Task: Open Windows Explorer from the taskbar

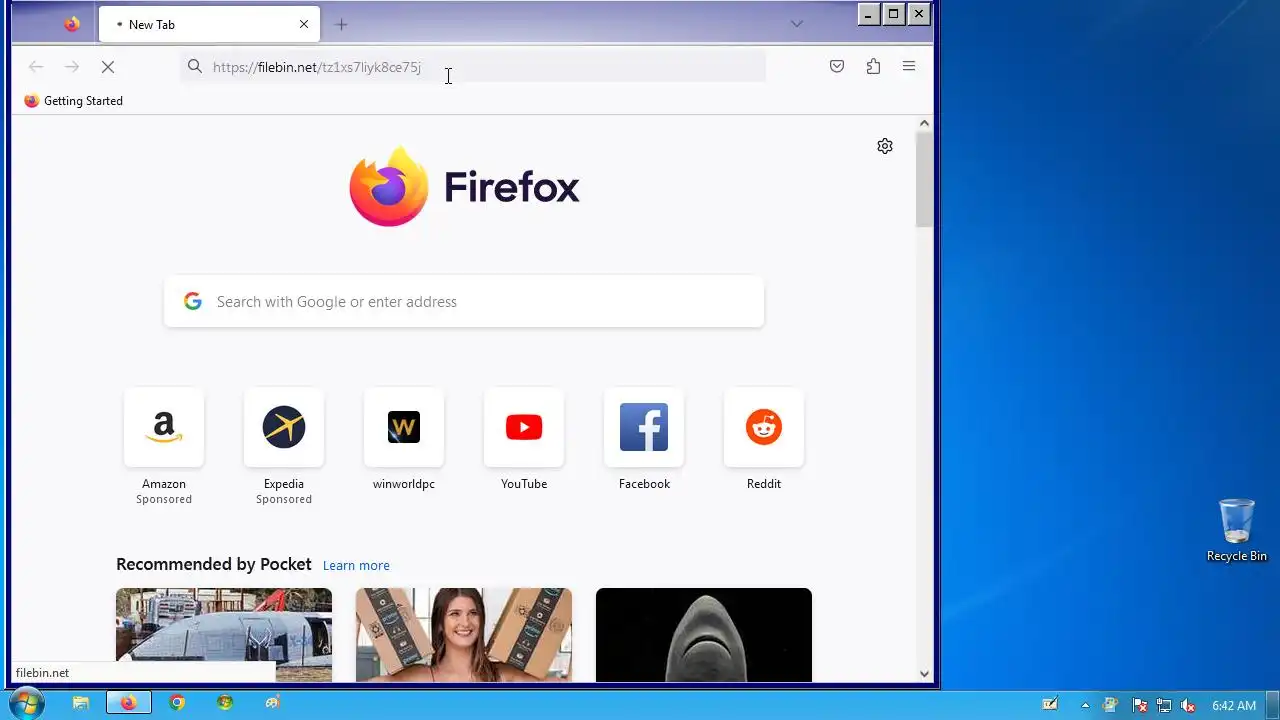Action: tap(81, 704)
